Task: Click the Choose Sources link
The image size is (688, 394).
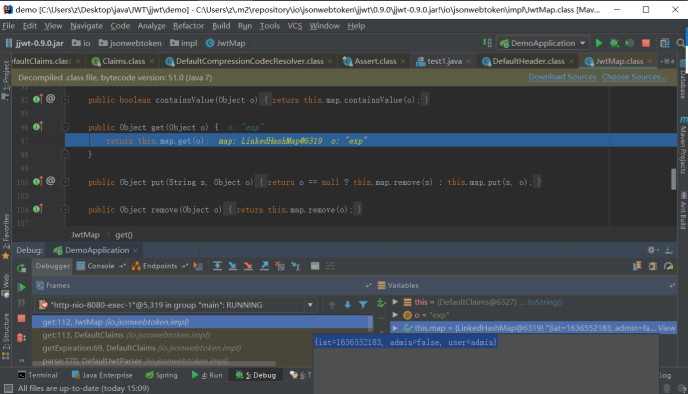Action: click(634, 77)
